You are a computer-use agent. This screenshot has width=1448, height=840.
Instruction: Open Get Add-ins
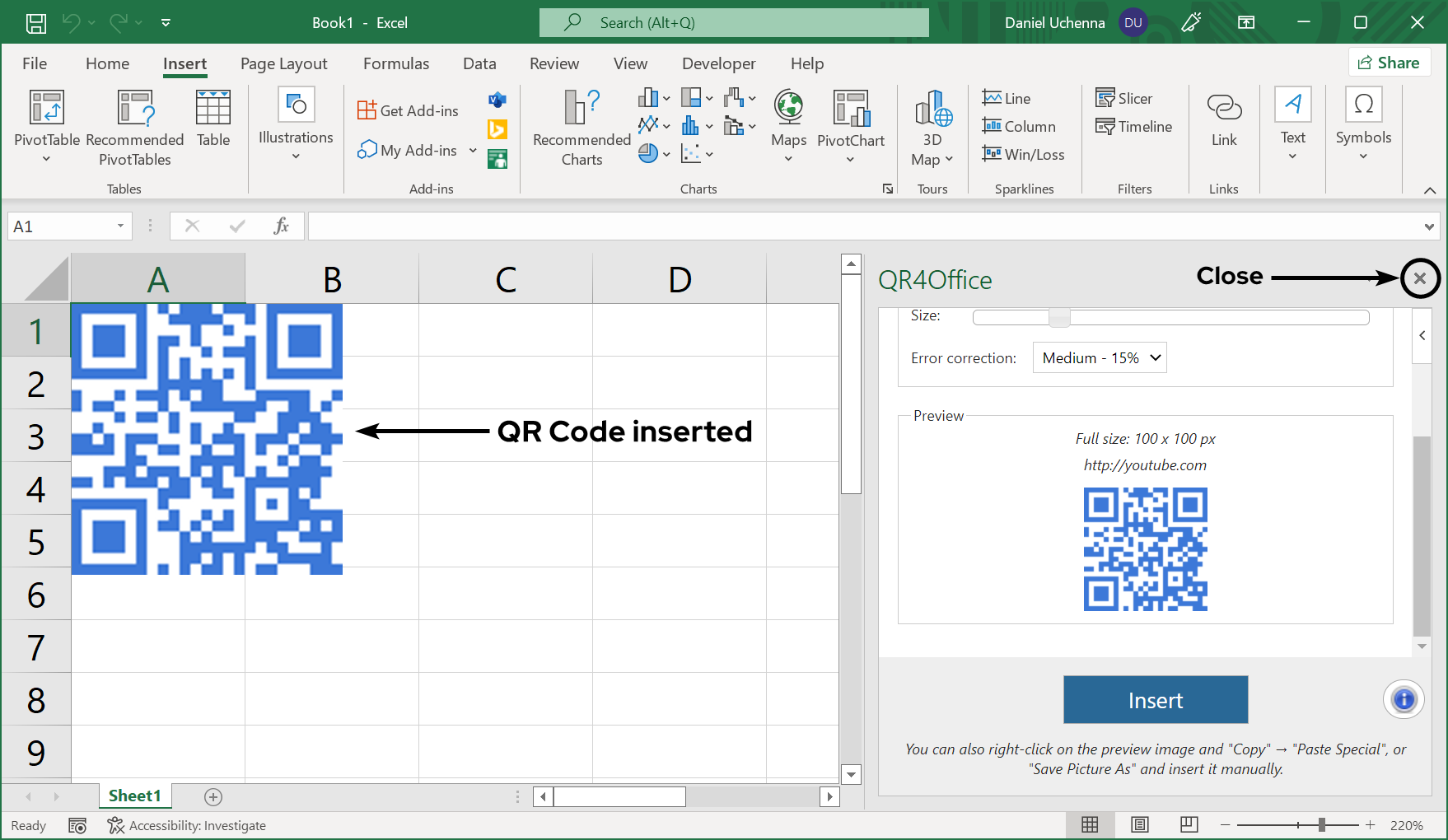pyautogui.click(x=408, y=108)
